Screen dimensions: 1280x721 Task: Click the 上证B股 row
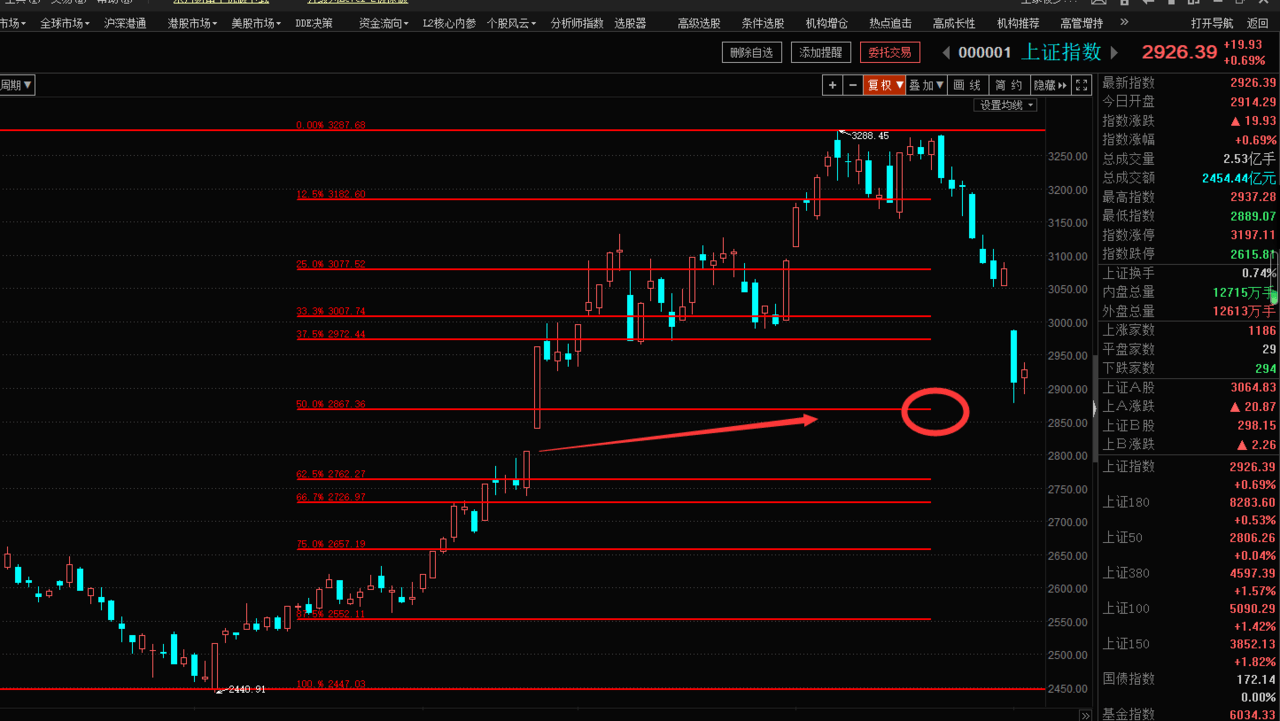1189,425
